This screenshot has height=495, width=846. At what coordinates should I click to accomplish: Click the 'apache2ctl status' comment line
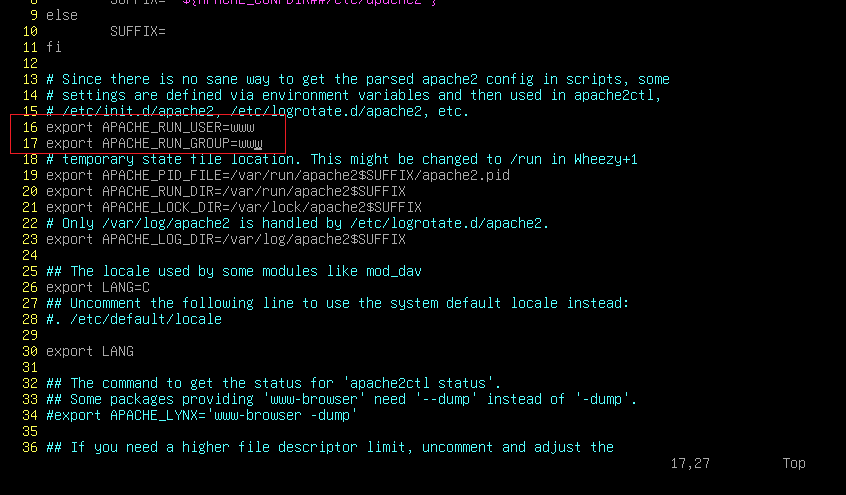(x=274, y=383)
